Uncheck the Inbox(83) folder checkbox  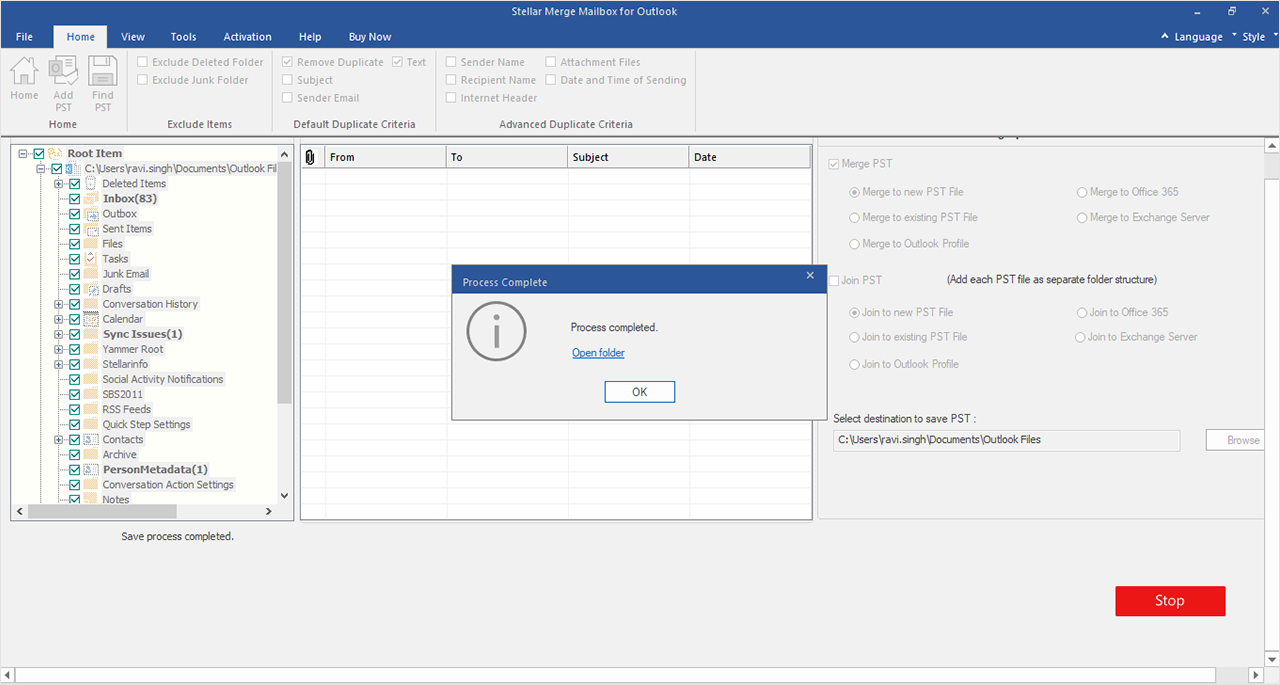tap(74, 199)
